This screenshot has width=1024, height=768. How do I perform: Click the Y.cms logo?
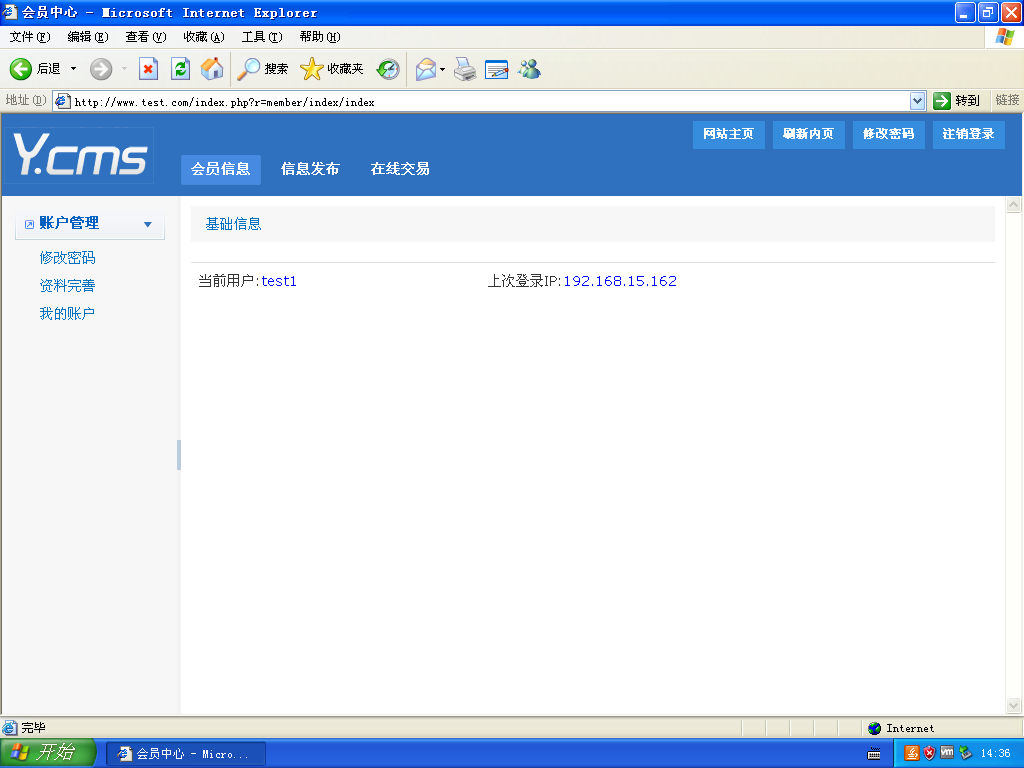[x=80, y=154]
